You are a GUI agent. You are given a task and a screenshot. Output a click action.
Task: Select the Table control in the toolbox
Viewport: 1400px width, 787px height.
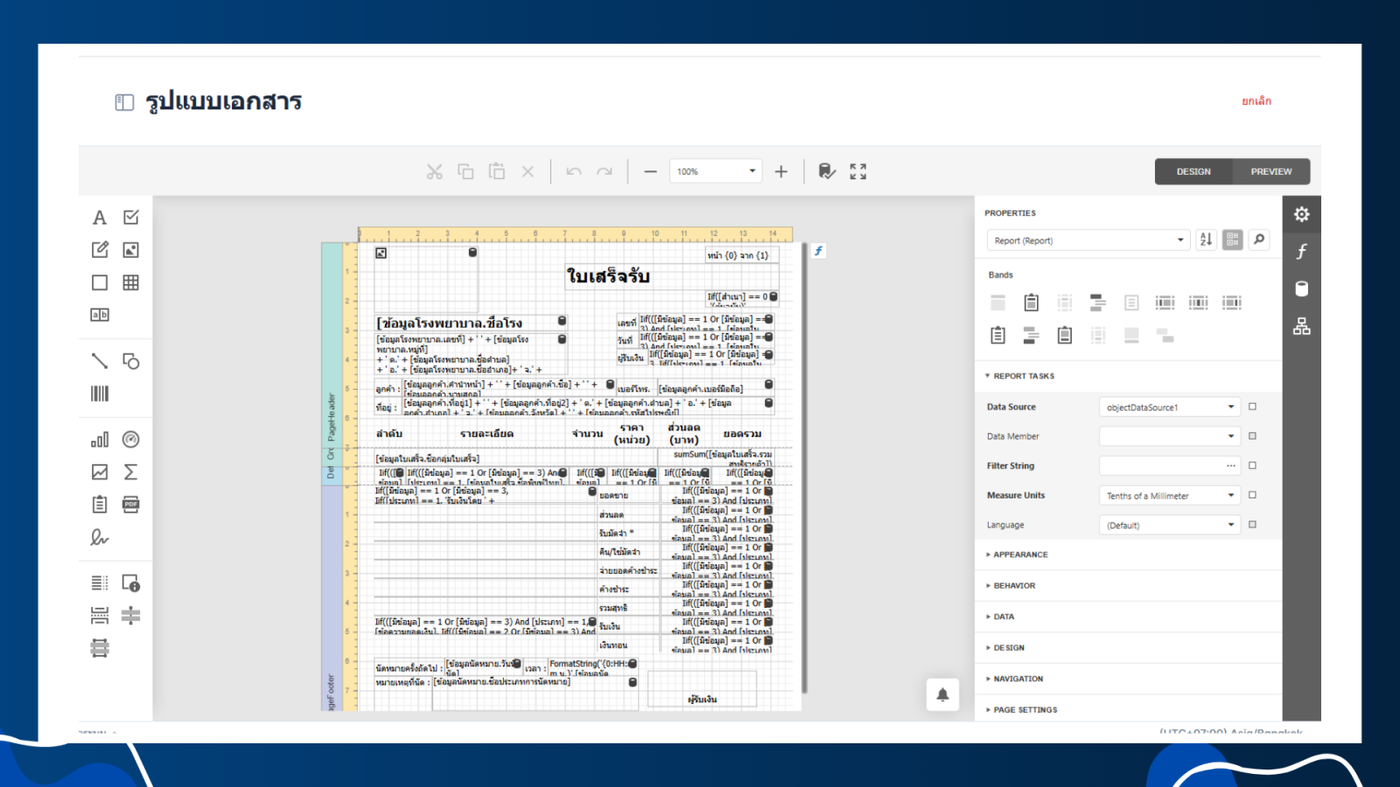point(131,283)
